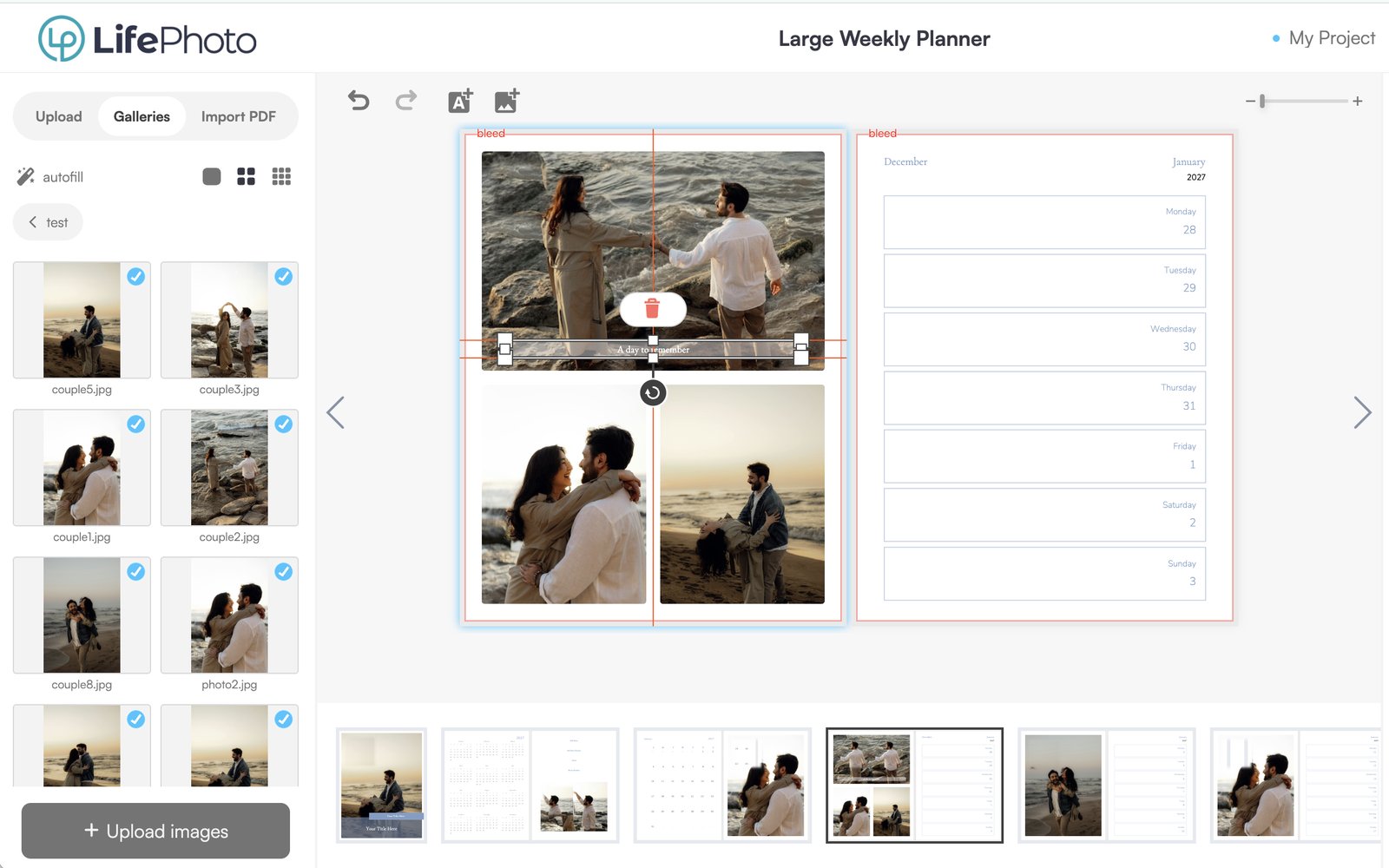Go to next spread arrow
Viewport: 1389px width, 868px height.
point(1362,412)
